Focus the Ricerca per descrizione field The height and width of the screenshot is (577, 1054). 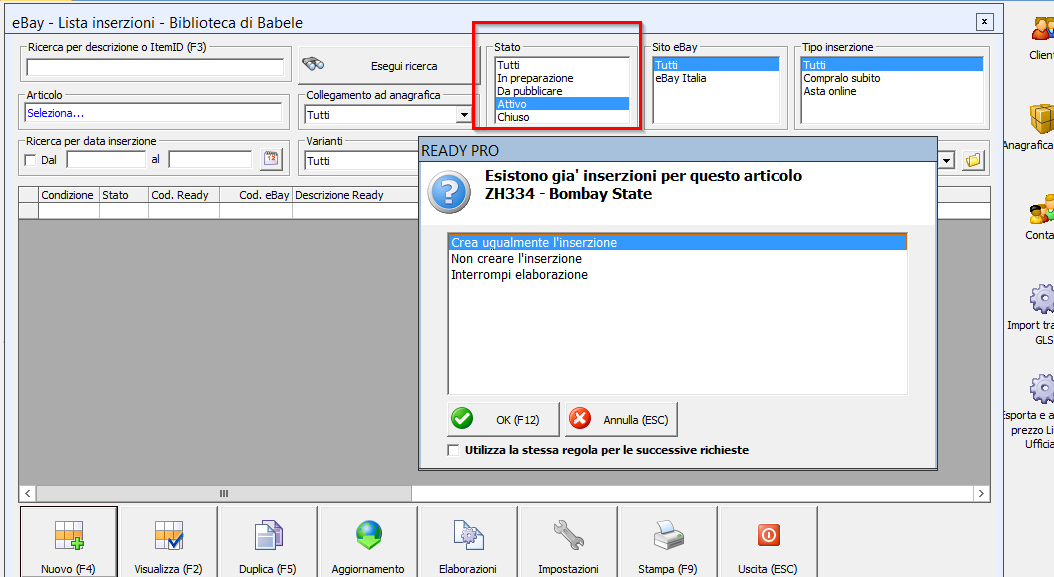[155, 67]
